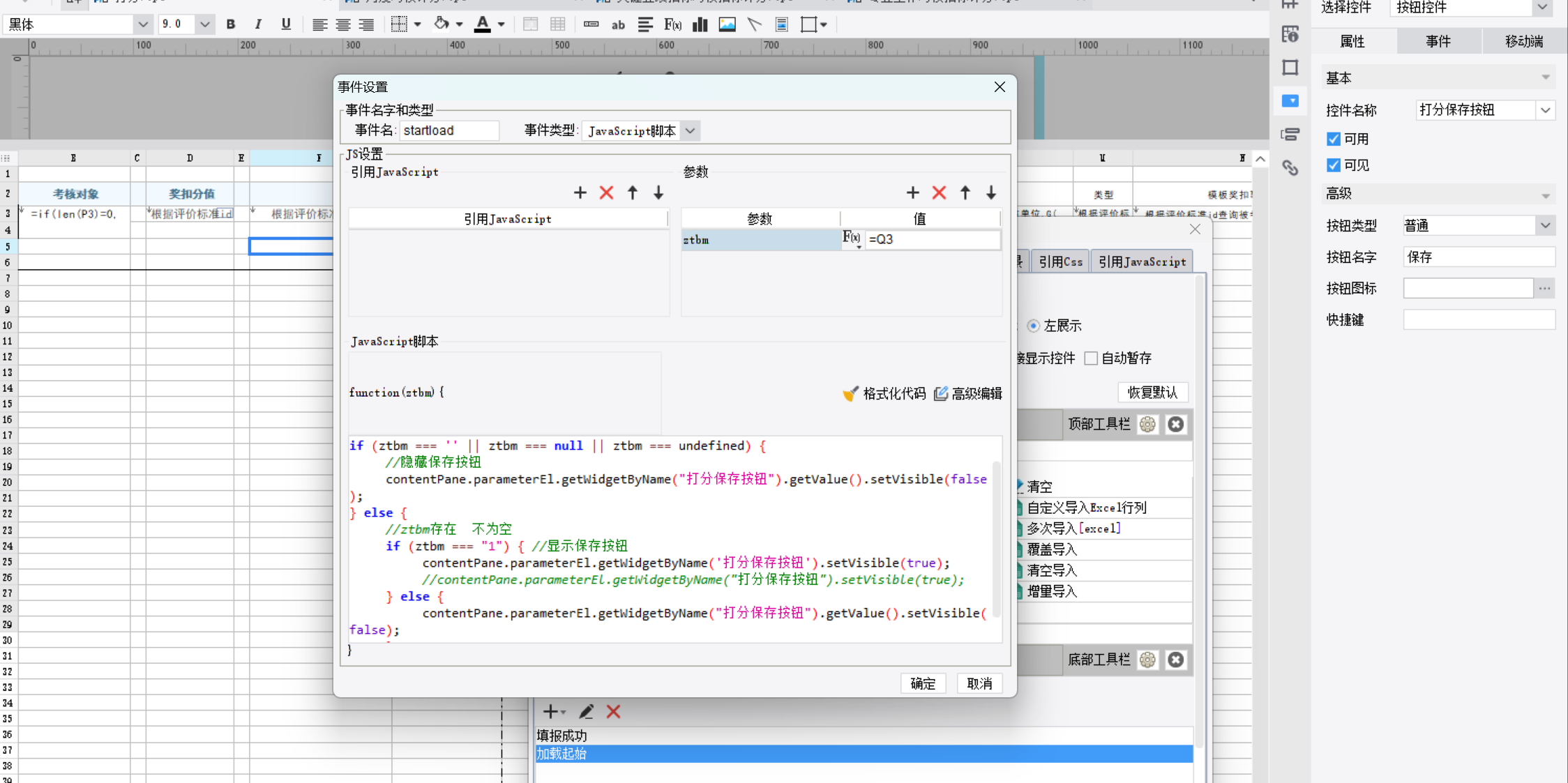Open the 选择控件 按钮控件 dropdown

click(1542, 8)
